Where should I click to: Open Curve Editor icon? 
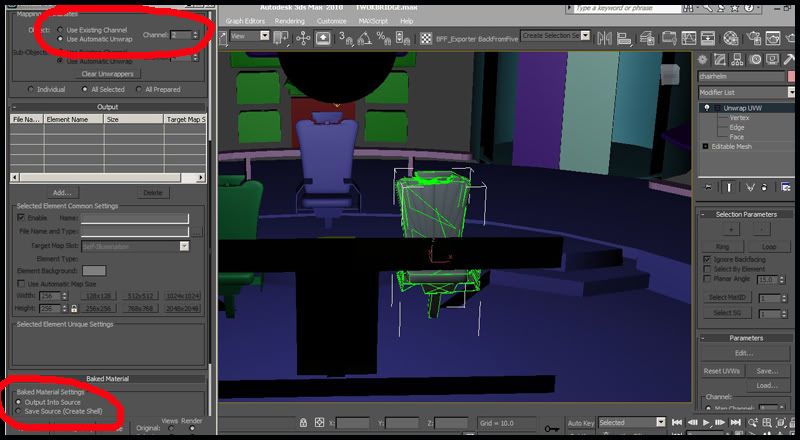[x=689, y=38]
